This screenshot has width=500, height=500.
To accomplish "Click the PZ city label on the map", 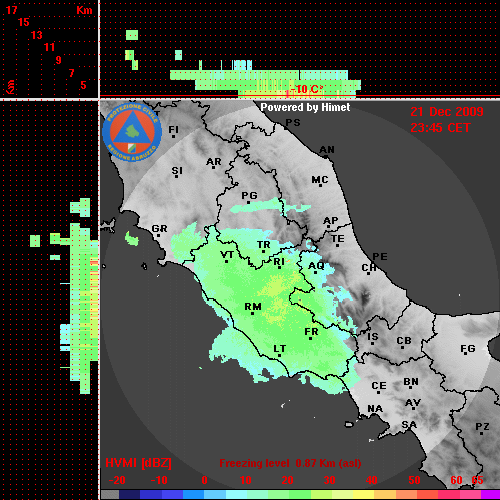I will [x=482, y=426].
